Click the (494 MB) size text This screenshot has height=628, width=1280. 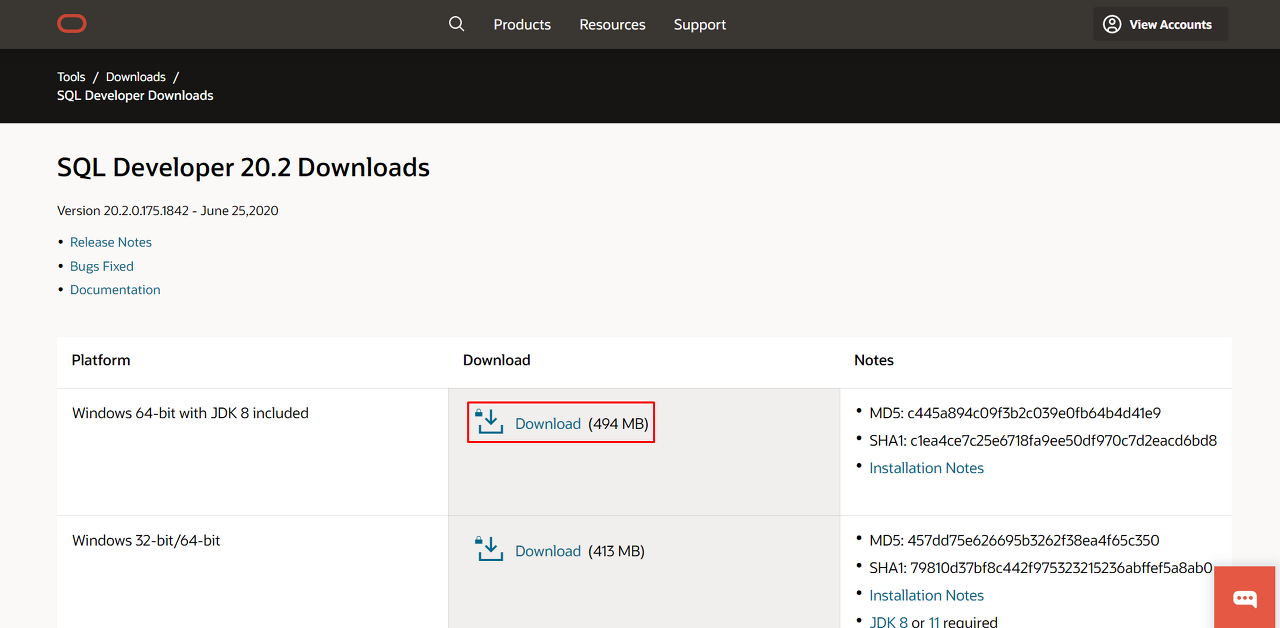(618, 424)
